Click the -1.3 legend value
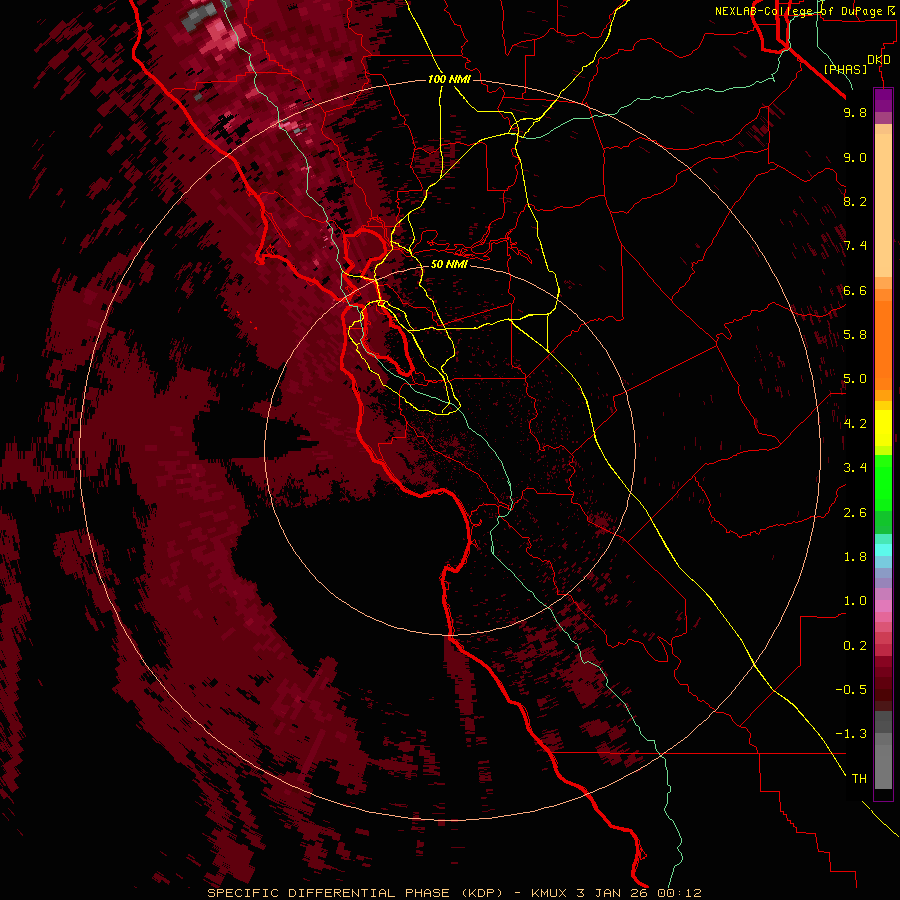This screenshot has height=900, width=900. [851, 734]
